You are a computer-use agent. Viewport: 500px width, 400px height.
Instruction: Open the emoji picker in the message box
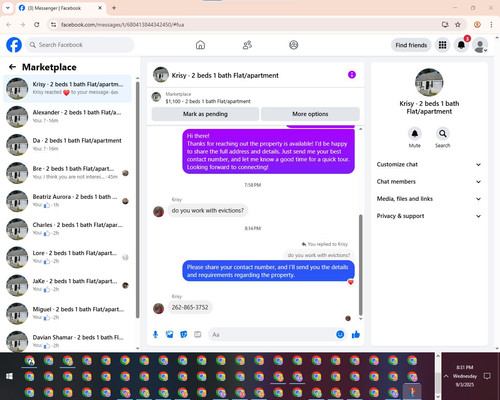[340, 334]
